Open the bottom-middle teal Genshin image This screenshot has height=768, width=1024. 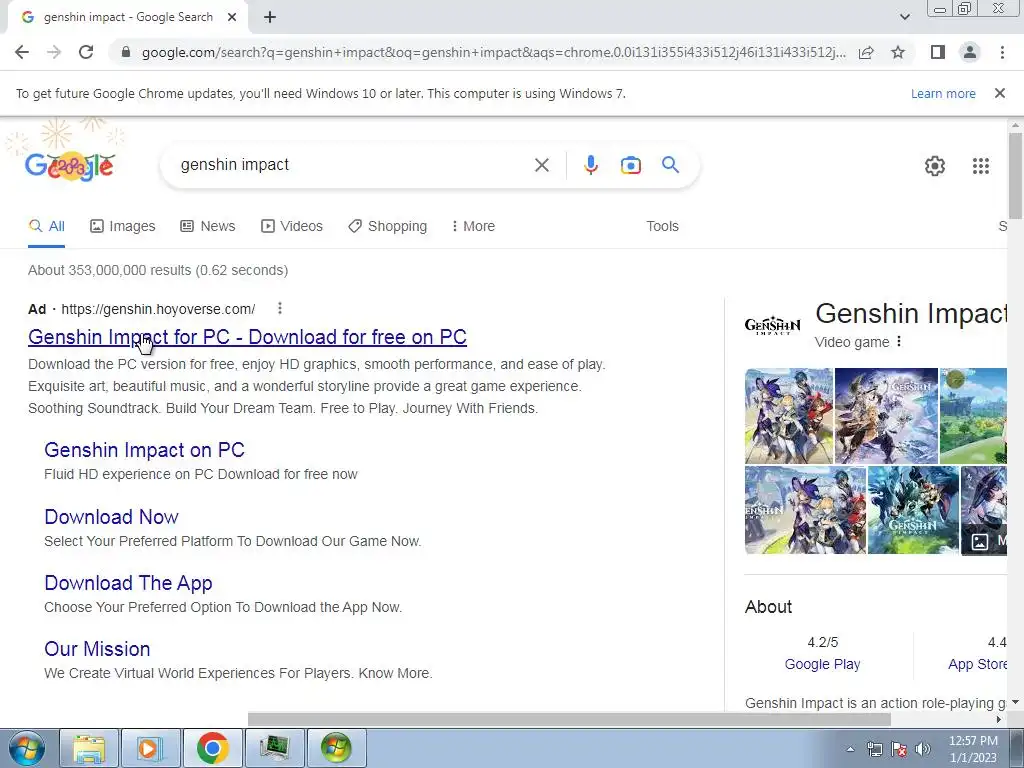913,510
